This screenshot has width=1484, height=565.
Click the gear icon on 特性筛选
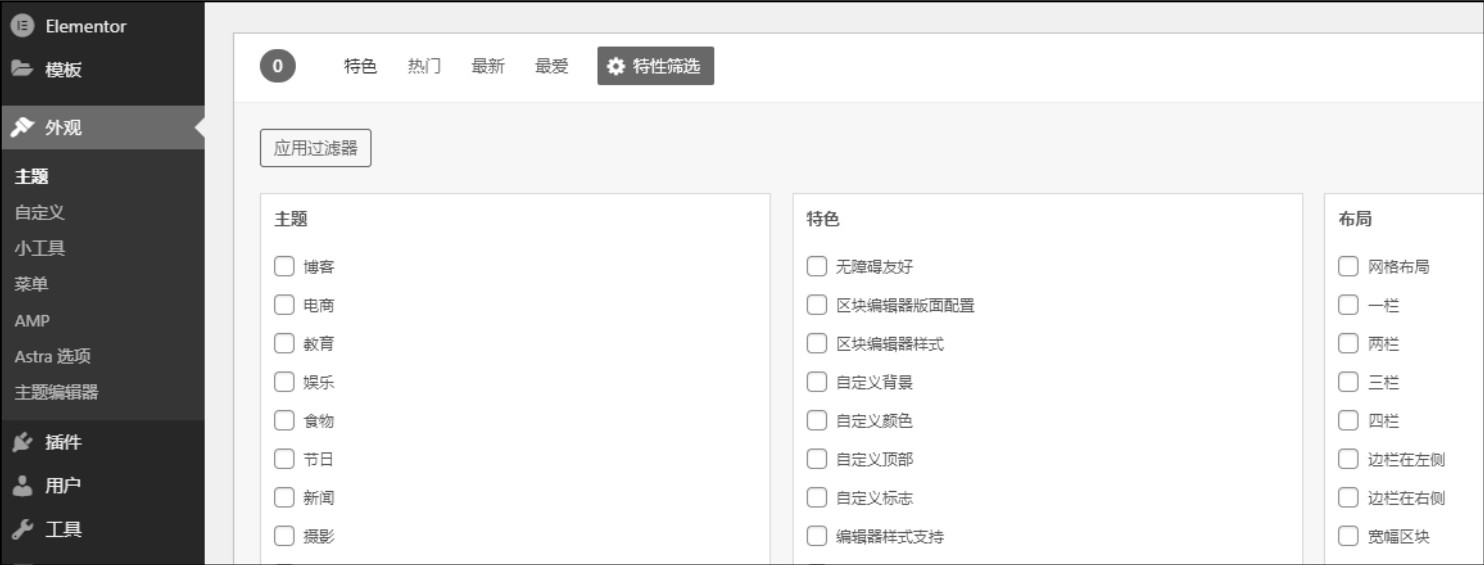tap(616, 67)
